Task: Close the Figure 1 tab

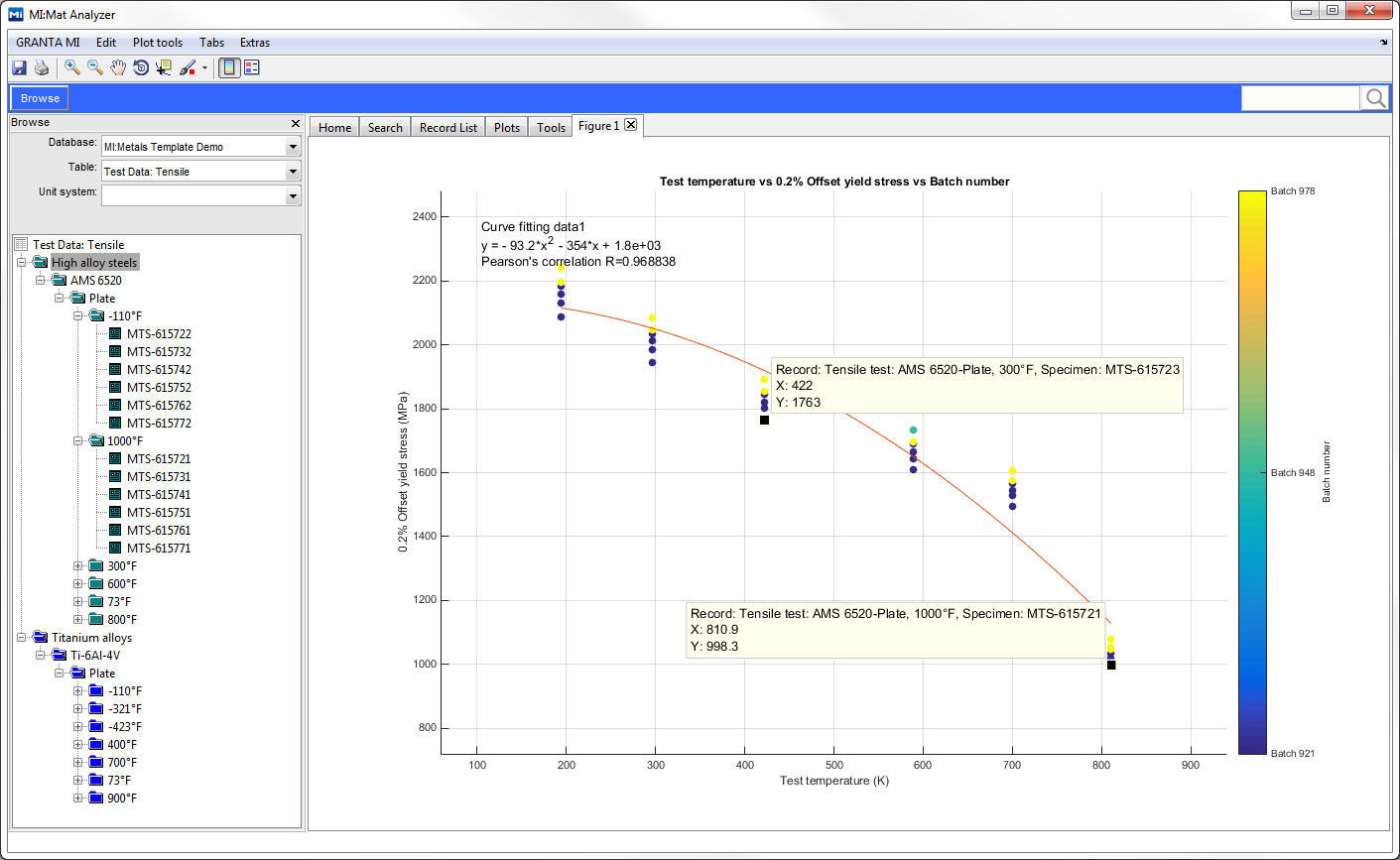Action: pyautogui.click(x=632, y=125)
